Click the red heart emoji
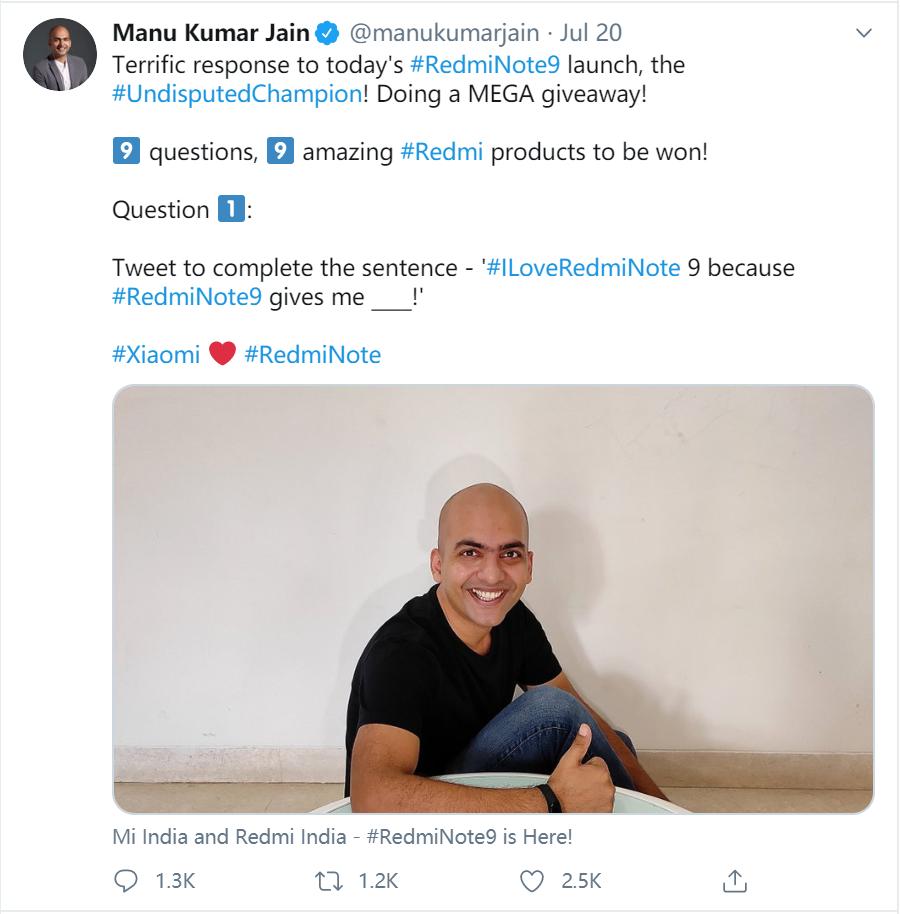 [223, 354]
